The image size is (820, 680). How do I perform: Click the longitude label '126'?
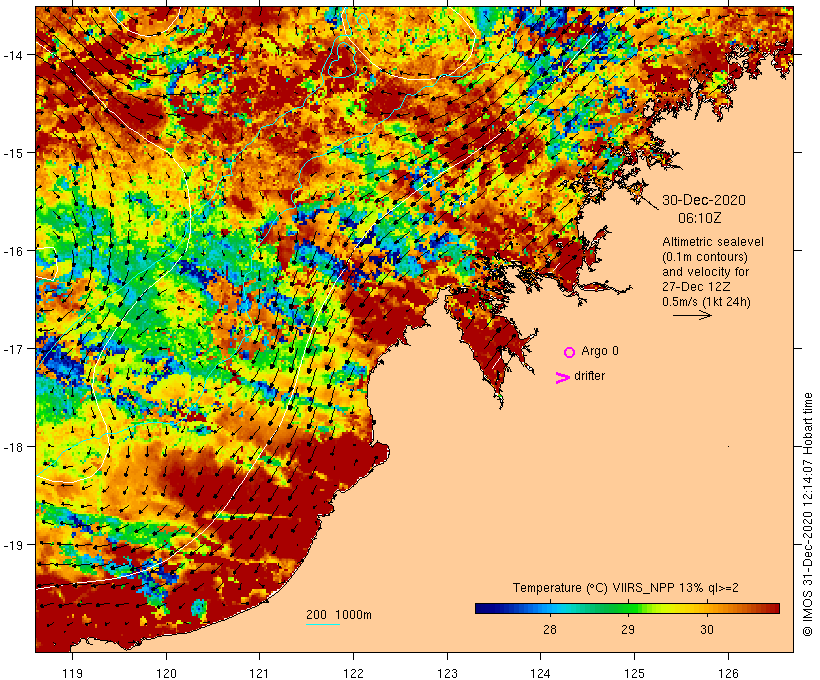point(728,673)
